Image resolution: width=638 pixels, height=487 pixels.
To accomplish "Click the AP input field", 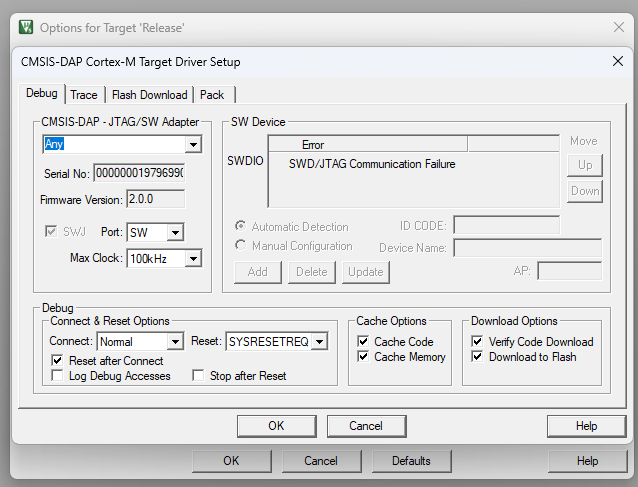I will (x=570, y=271).
